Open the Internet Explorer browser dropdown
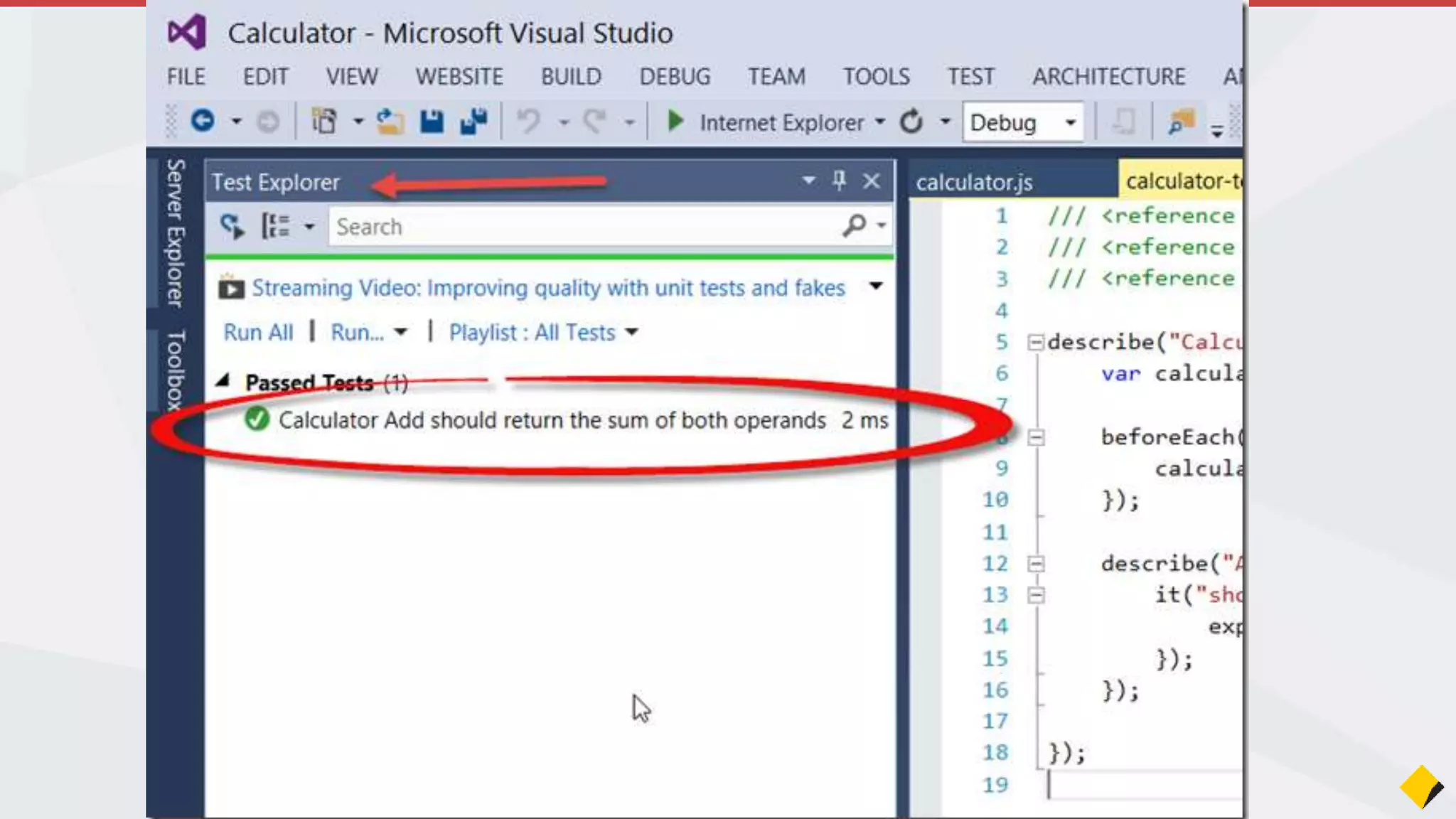The height and width of the screenshot is (819, 1456). point(880,122)
